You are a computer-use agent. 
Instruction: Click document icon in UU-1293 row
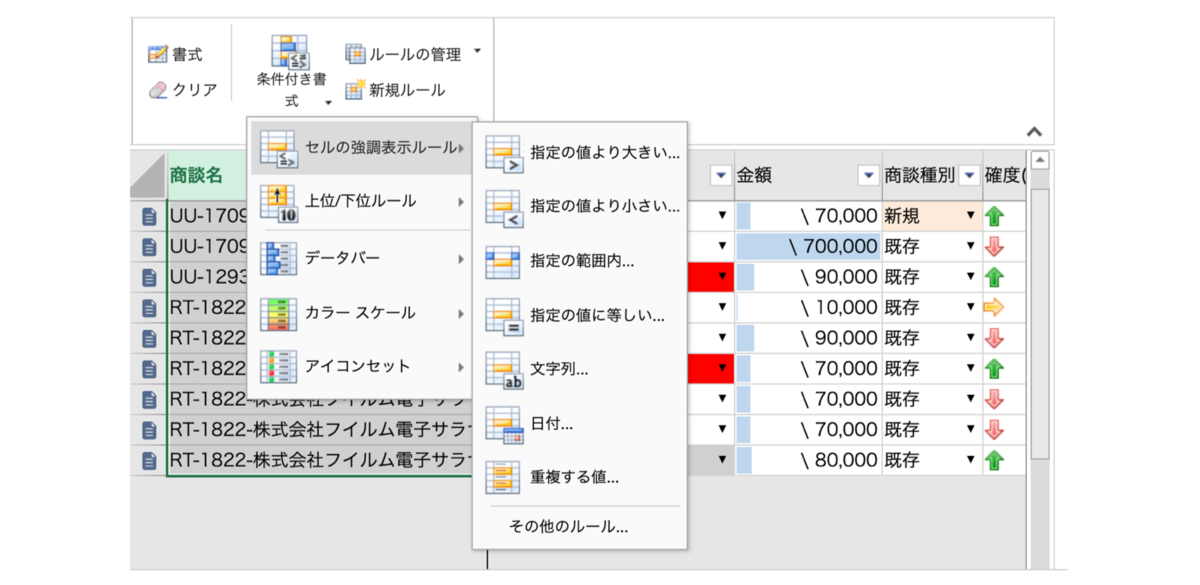(149, 277)
